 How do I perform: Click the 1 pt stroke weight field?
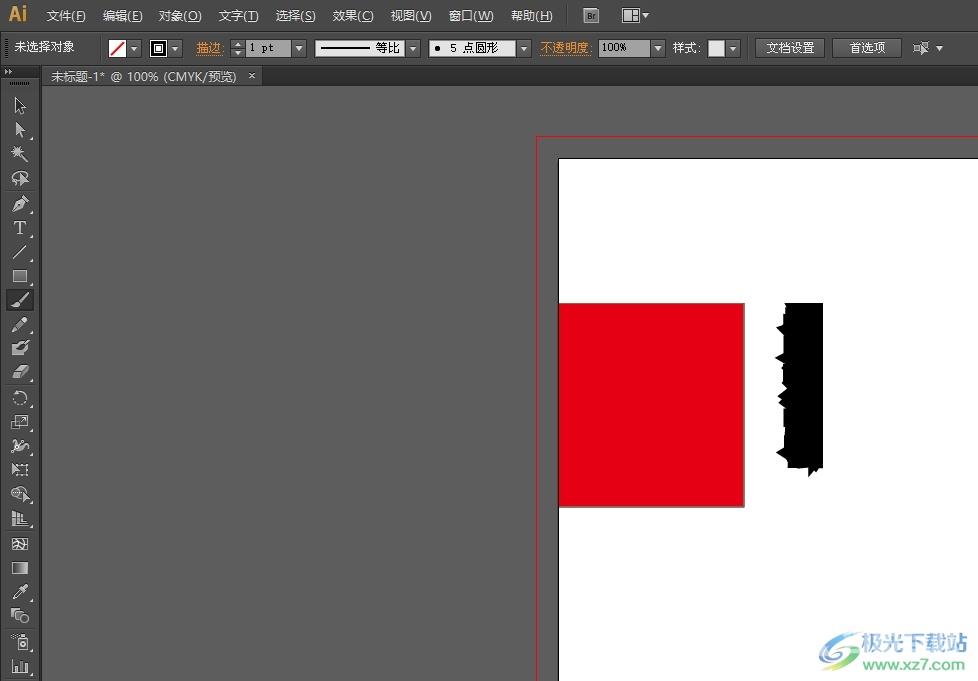268,48
